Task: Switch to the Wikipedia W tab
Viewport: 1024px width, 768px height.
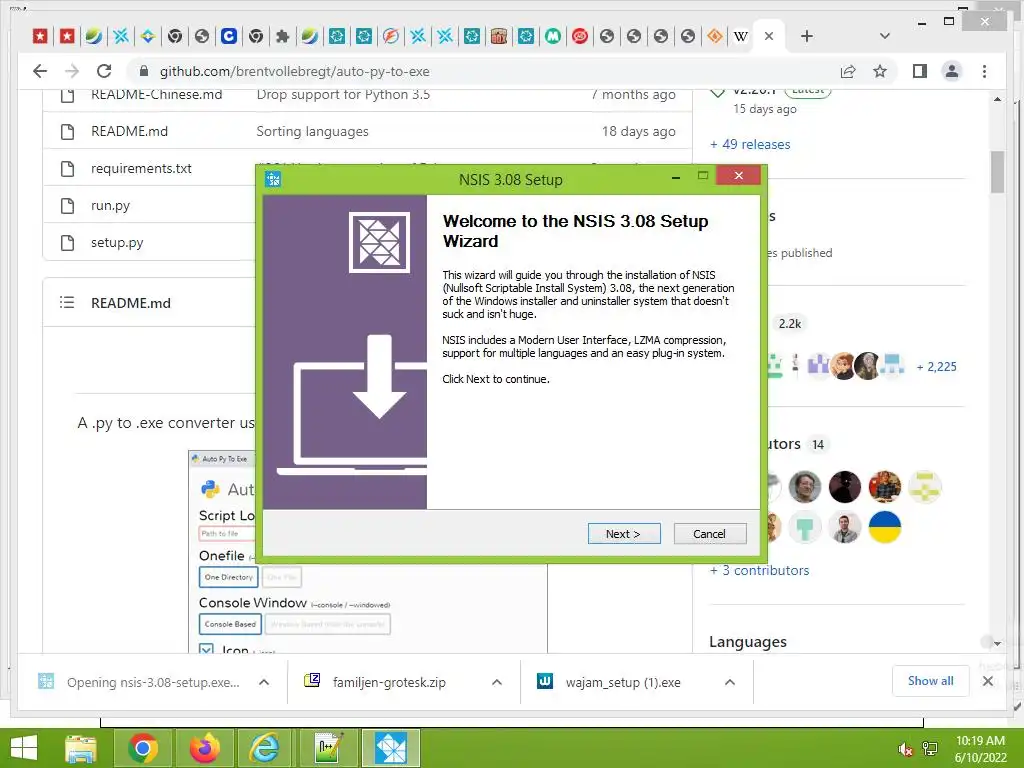Action: [741, 37]
